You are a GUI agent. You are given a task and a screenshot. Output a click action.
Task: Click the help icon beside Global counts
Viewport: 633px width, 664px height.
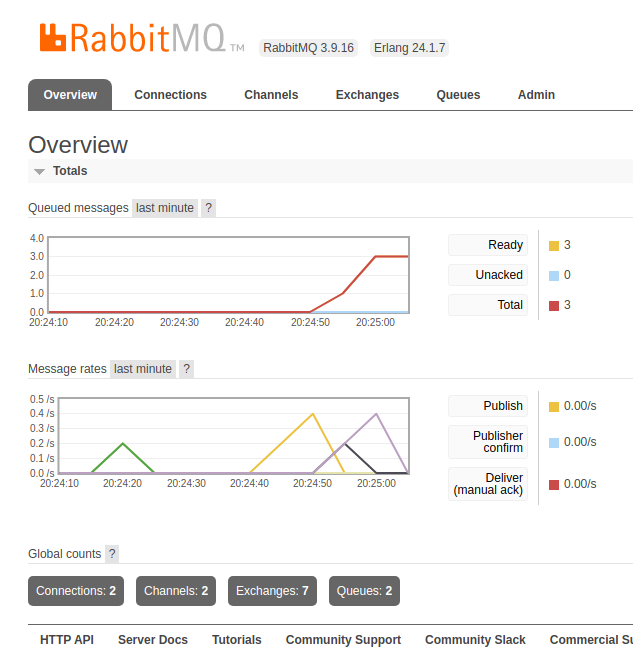[112, 554]
